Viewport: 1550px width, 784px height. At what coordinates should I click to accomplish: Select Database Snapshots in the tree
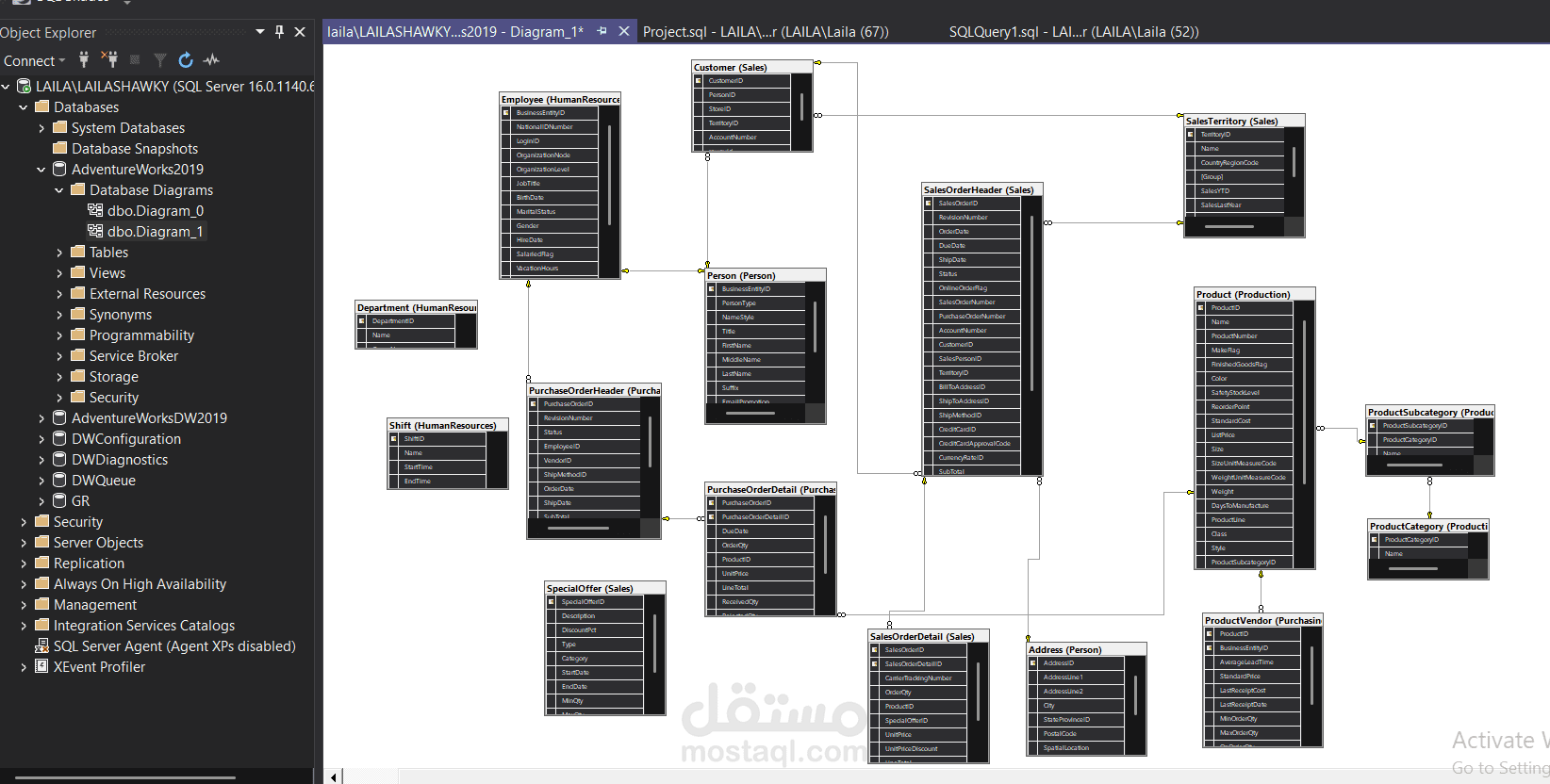pos(135,148)
